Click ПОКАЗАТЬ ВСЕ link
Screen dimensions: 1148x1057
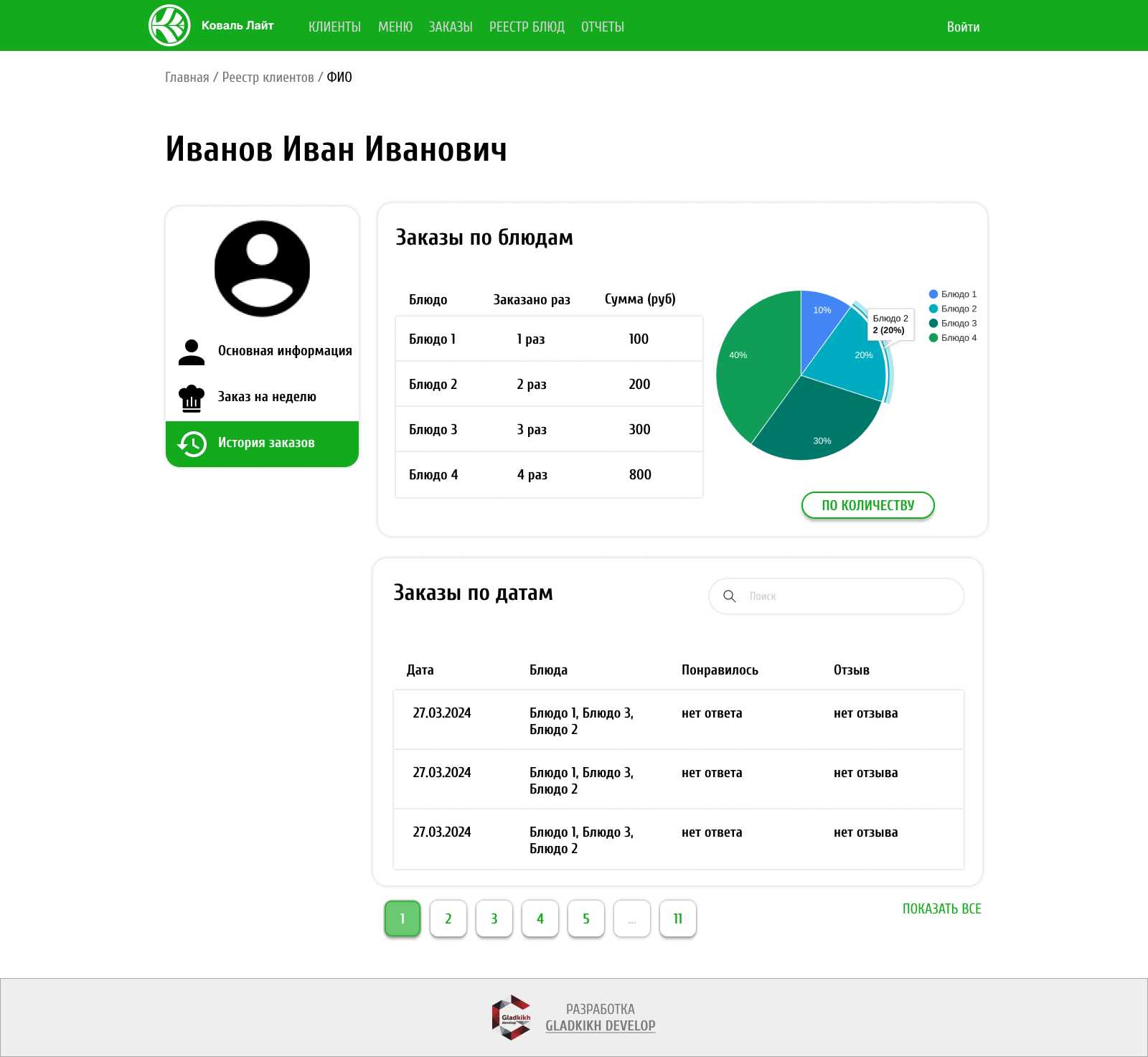click(941, 908)
